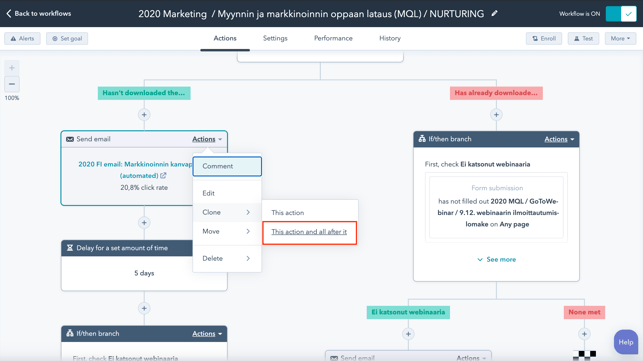Click the 20,8% click rate text
Image resolution: width=643 pixels, height=361 pixels.
[144, 187]
